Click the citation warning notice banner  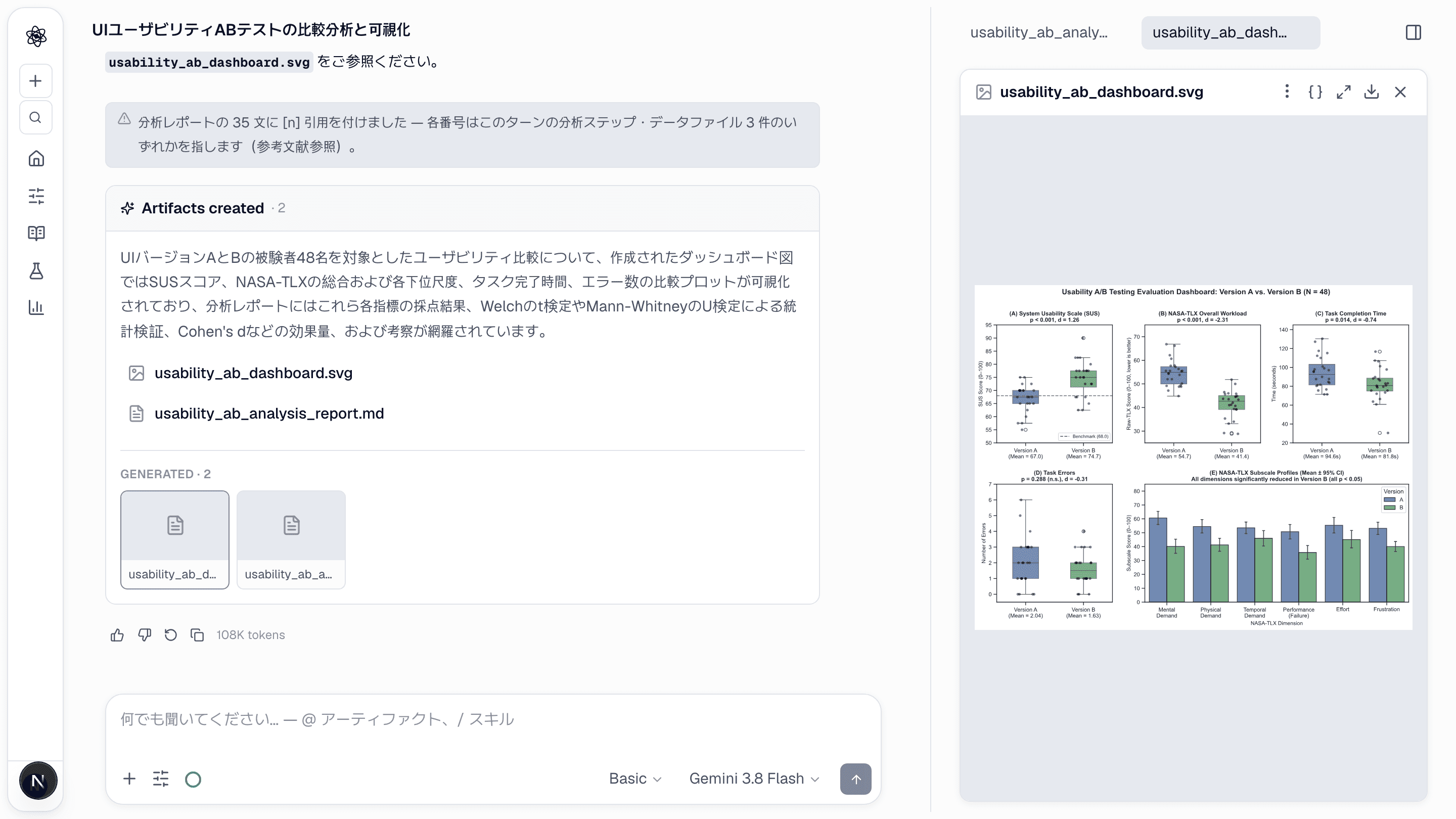[x=463, y=134]
